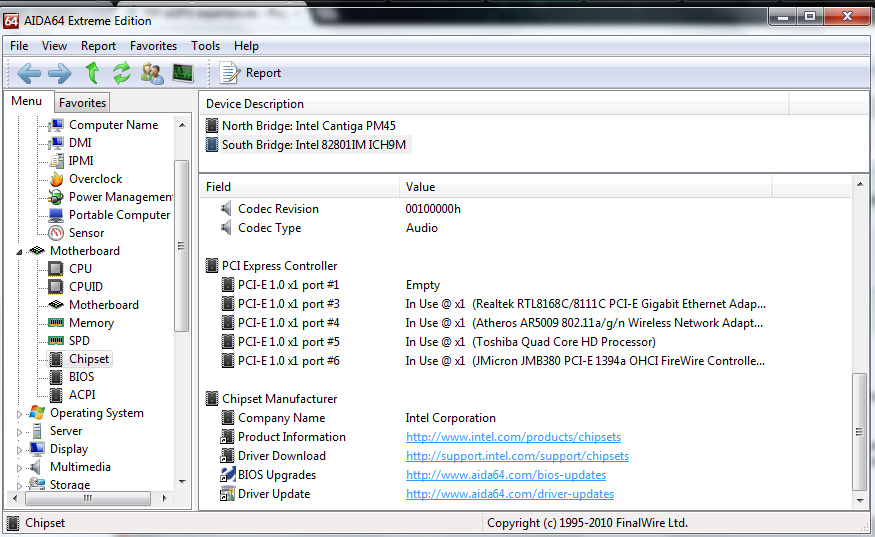Screen dimensions: 875x537
Task: Select the BIOS tree item
Action: point(81,377)
